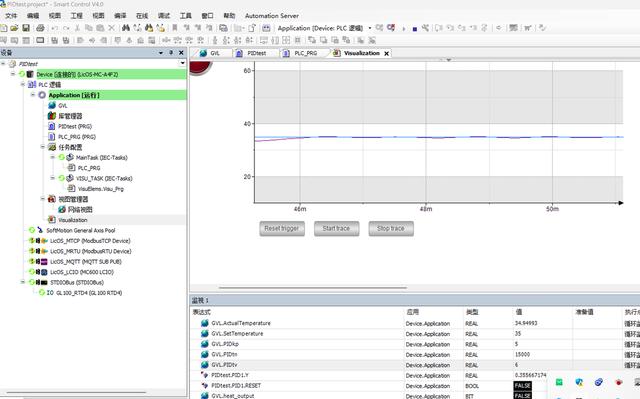Screen dimensions: 640x399
Task: Collapse the PLC 逻辑 node
Action: pyautogui.click(x=23, y=84)
